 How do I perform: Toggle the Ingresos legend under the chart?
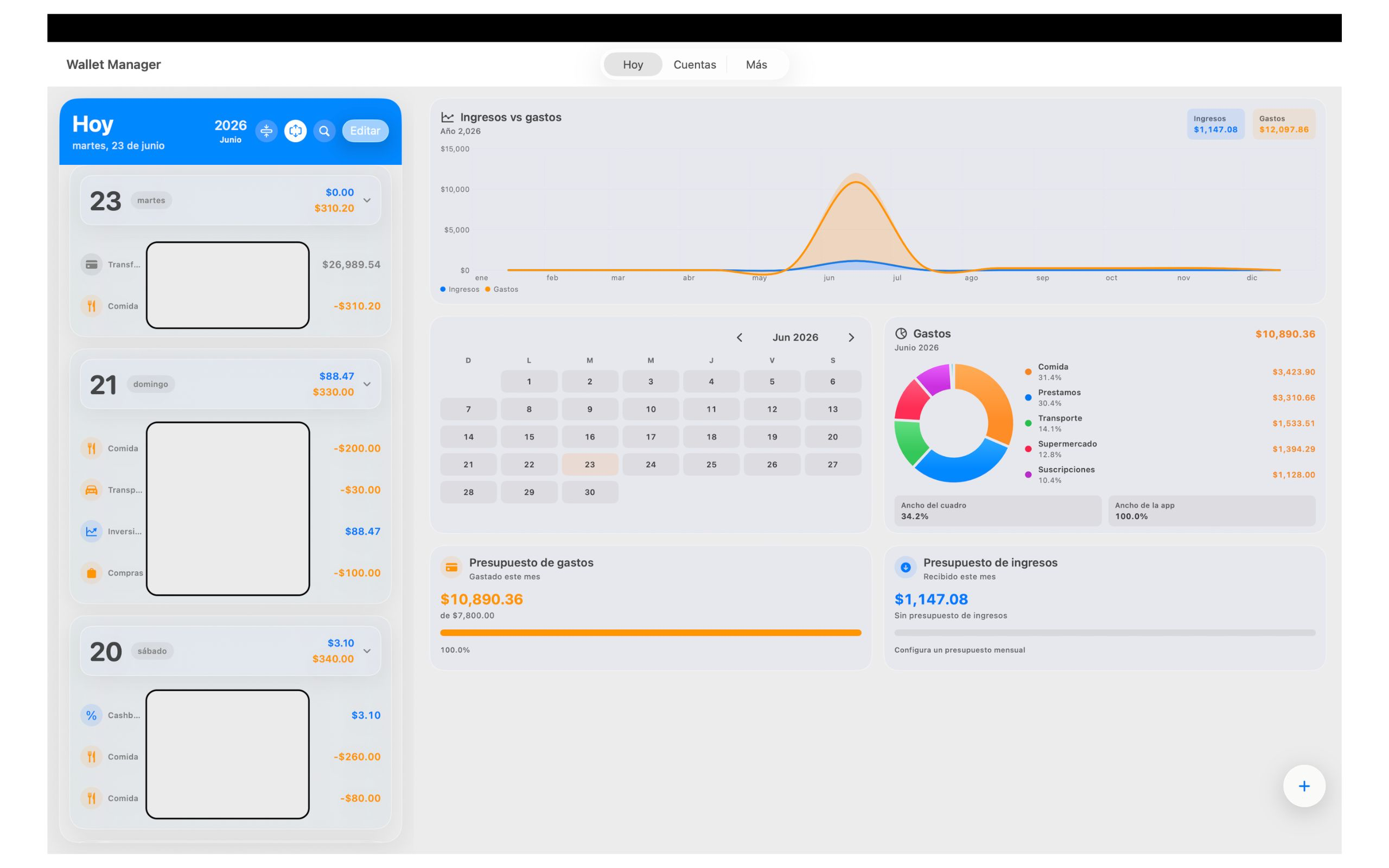(x=460, y=289)
